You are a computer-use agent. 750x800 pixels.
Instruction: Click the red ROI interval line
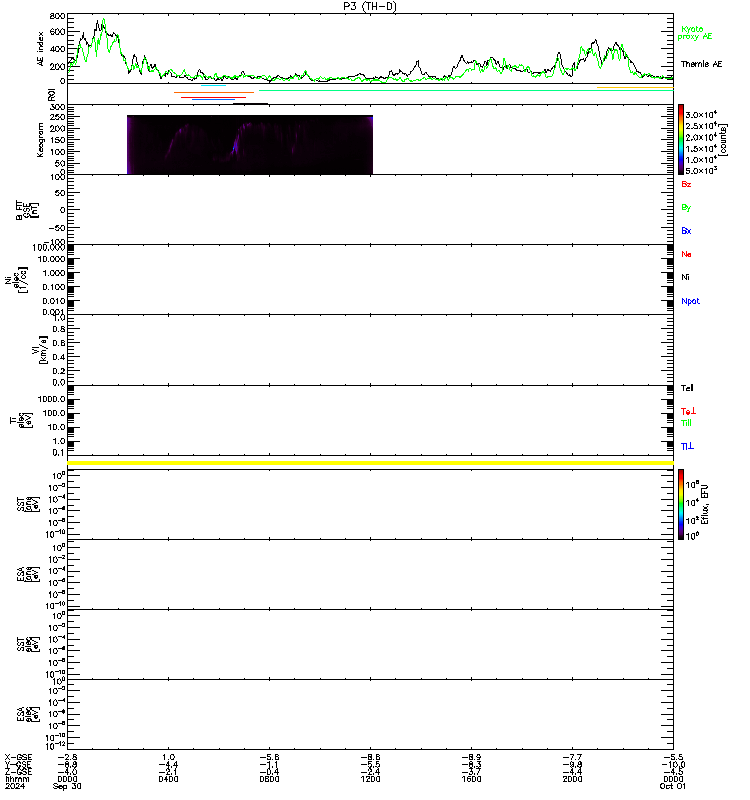[x=213, y=97]
